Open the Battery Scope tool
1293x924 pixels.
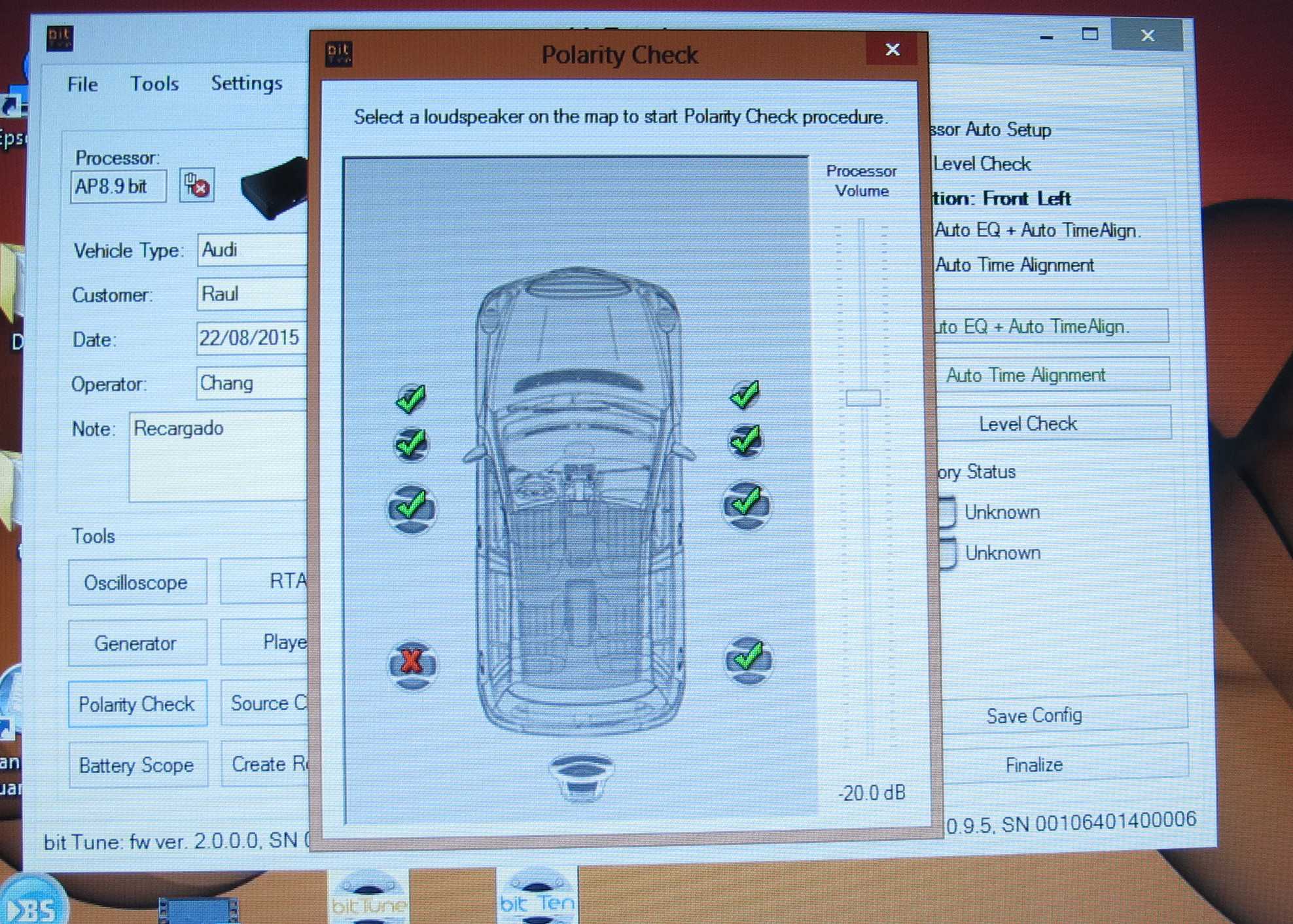[138, 764]
